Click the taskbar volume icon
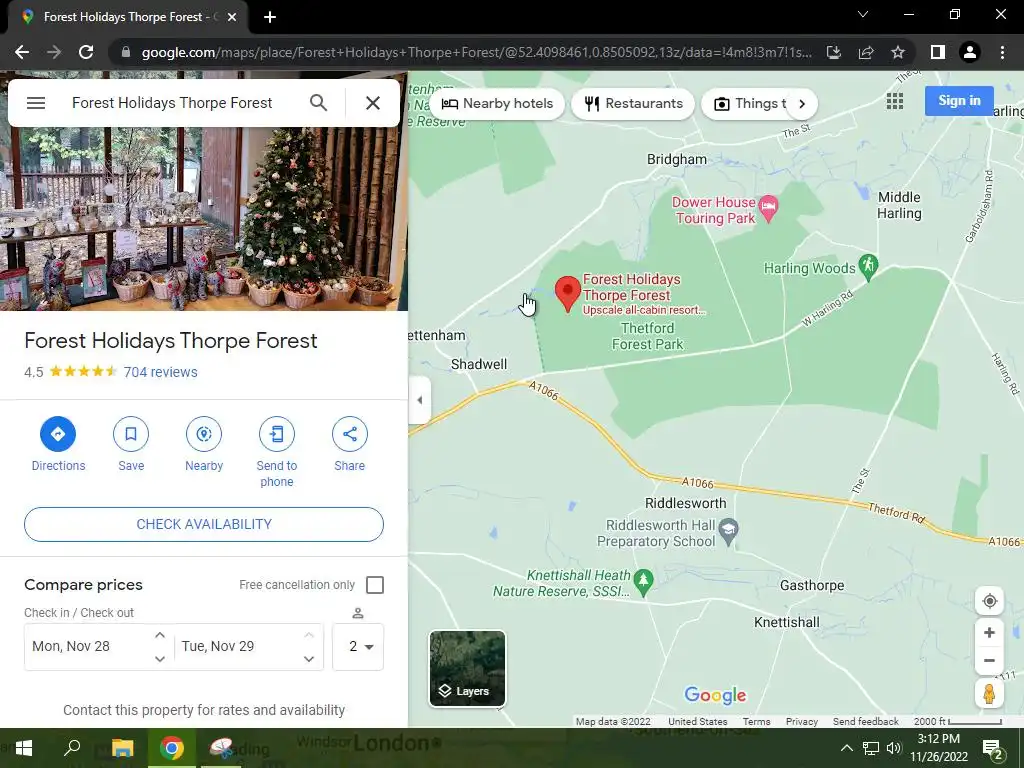This screenshot has height=768, width=1024. click(x=894, y=748)
